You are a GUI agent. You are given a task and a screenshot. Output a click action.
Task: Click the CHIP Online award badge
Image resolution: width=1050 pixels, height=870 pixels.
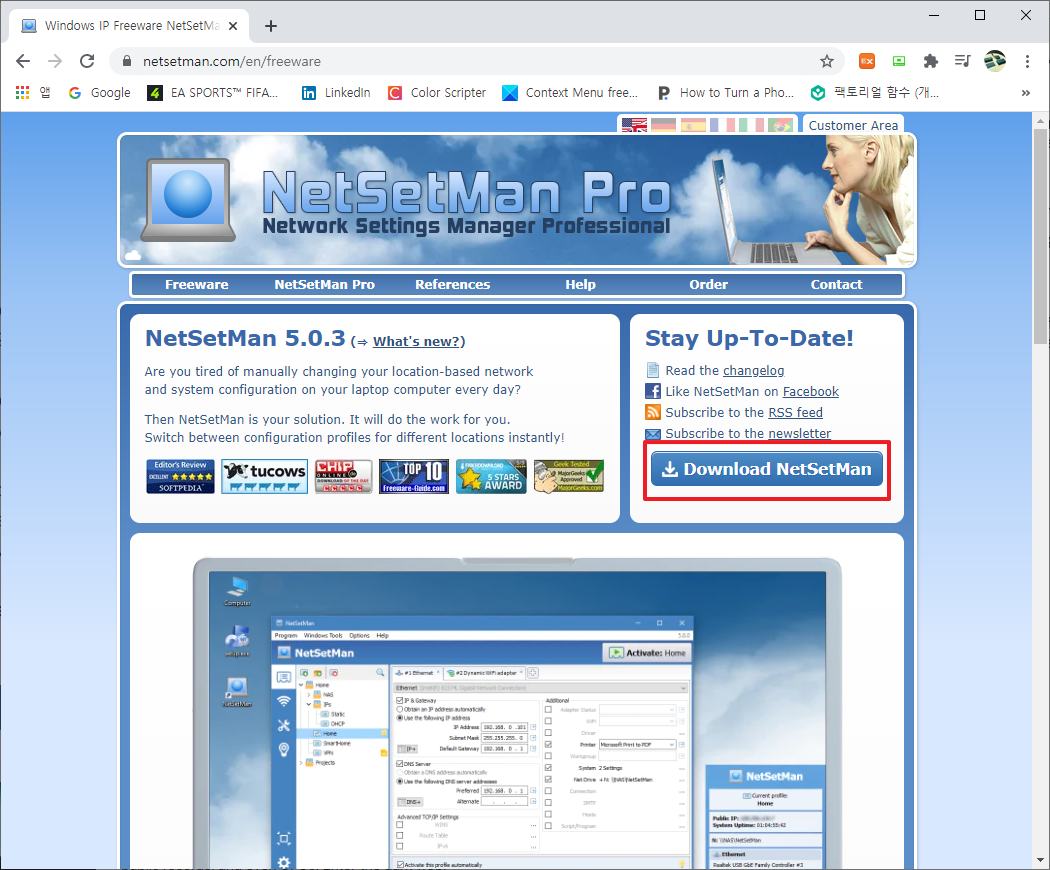344,476
